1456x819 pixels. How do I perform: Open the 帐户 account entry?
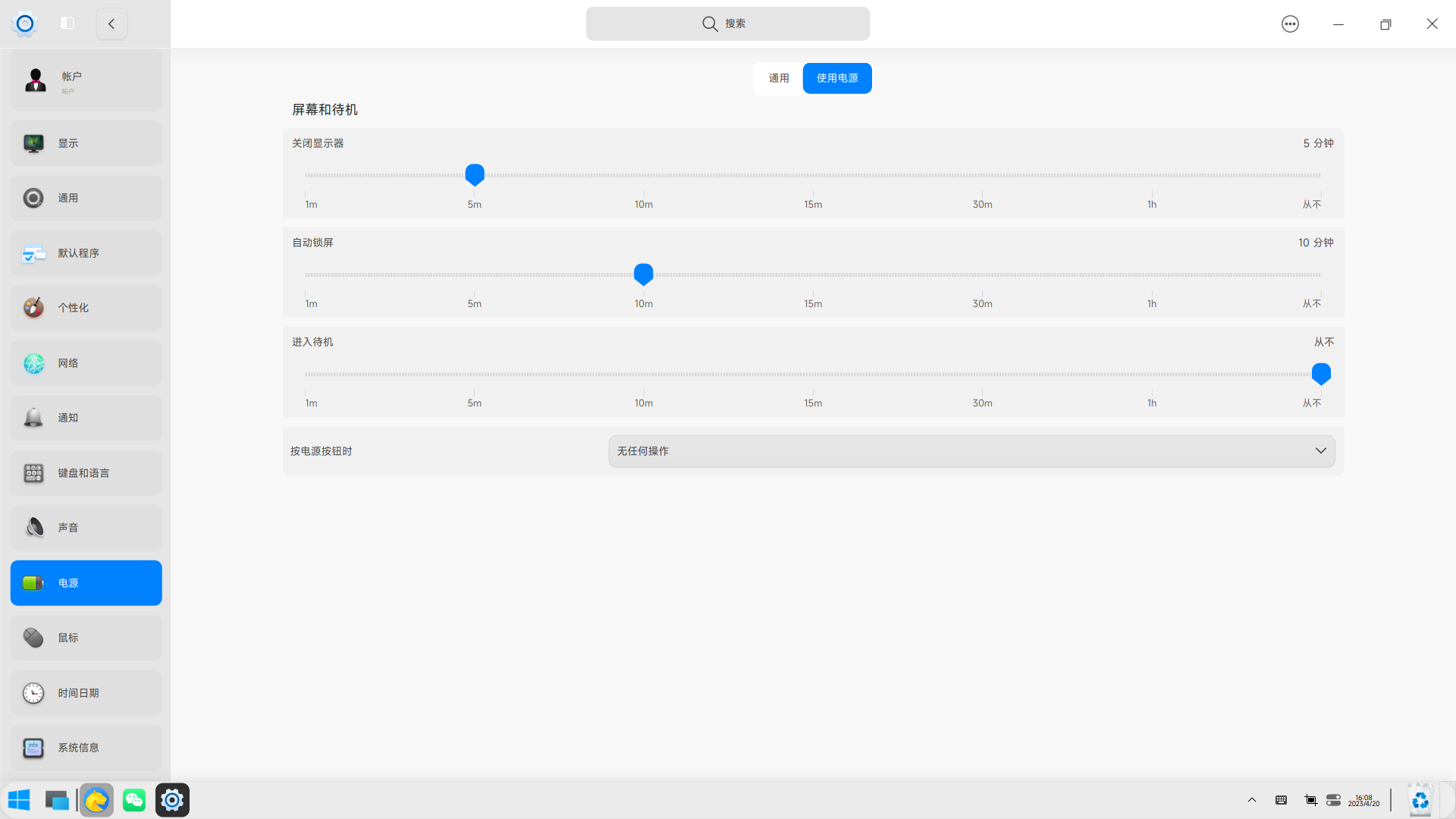[x=86, y=80]
